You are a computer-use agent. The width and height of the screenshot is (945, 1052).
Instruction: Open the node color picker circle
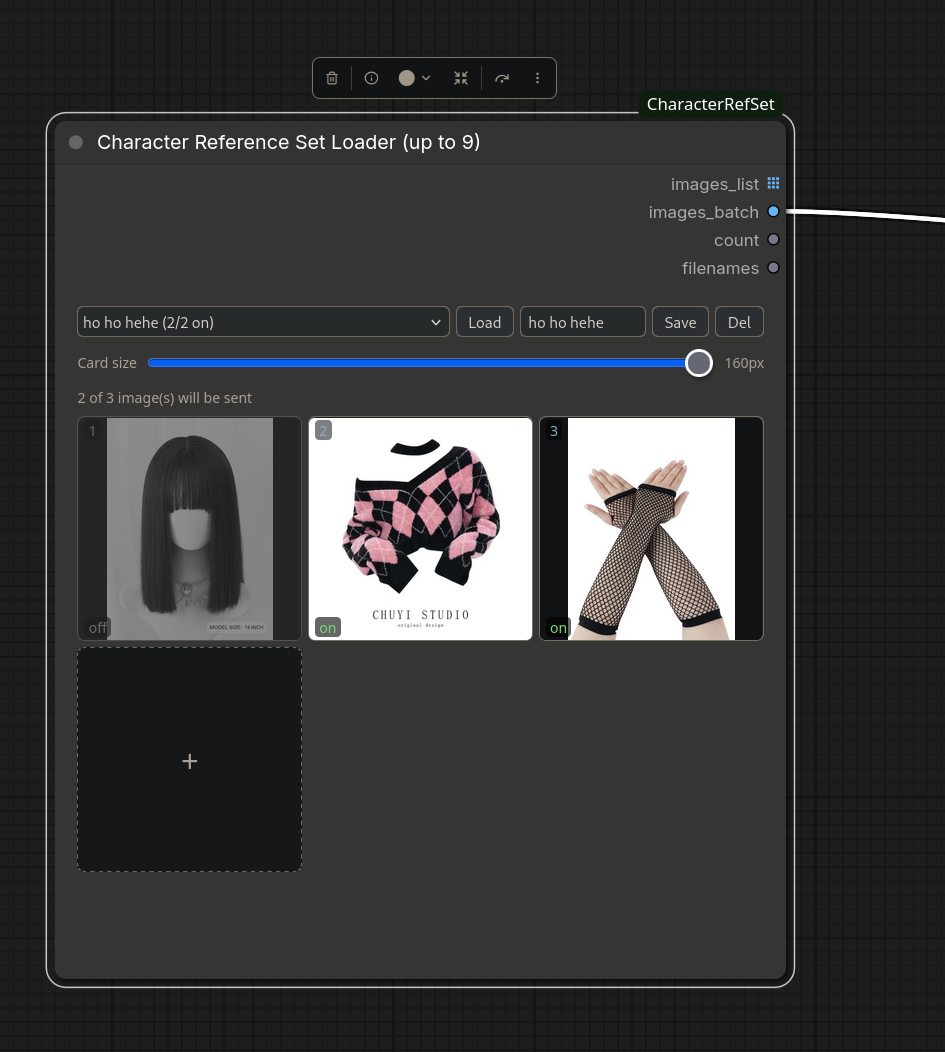click(x=406, y=78)
